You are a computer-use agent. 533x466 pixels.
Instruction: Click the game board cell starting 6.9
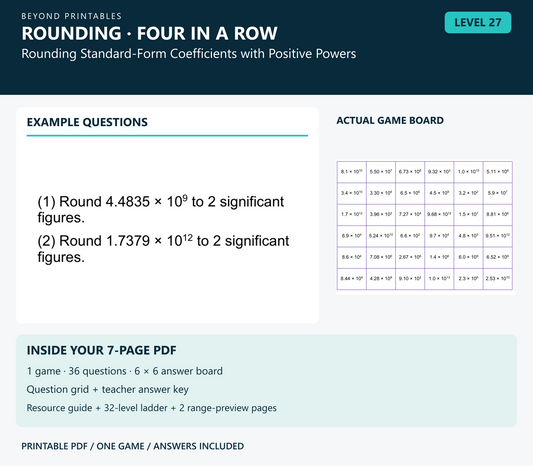point(351,236)
